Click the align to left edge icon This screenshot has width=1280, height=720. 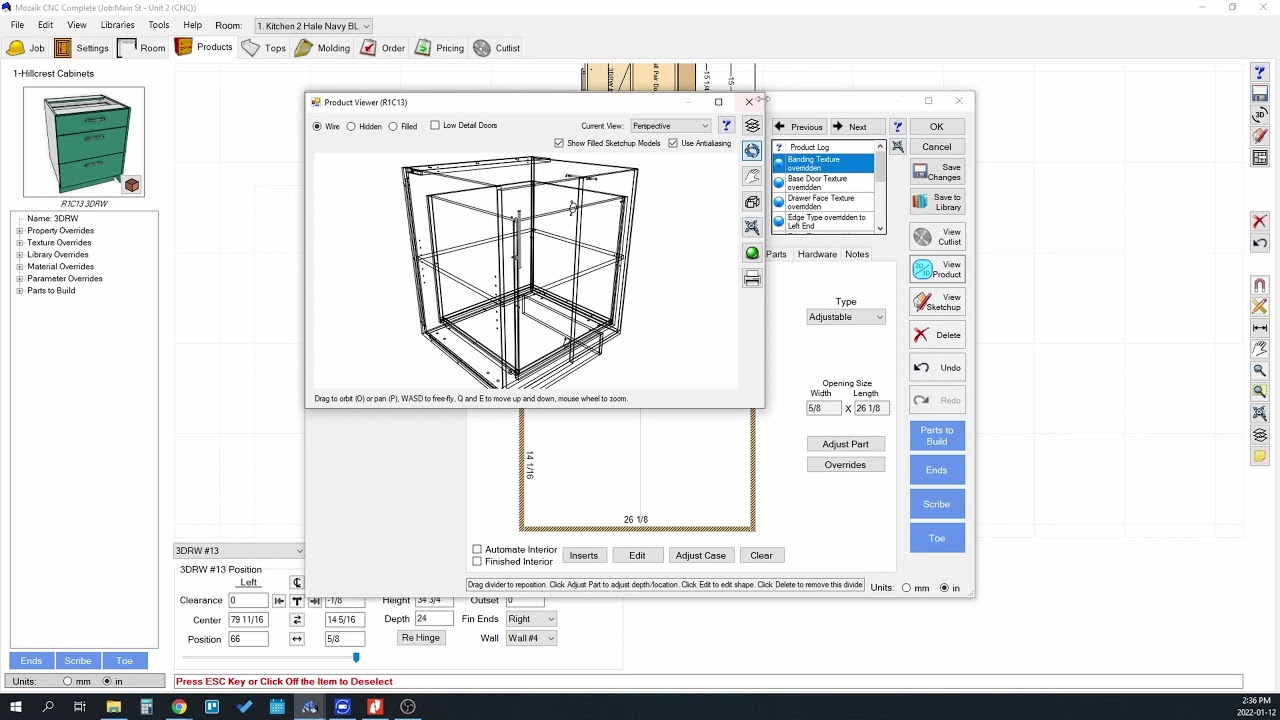click(279, 601)
